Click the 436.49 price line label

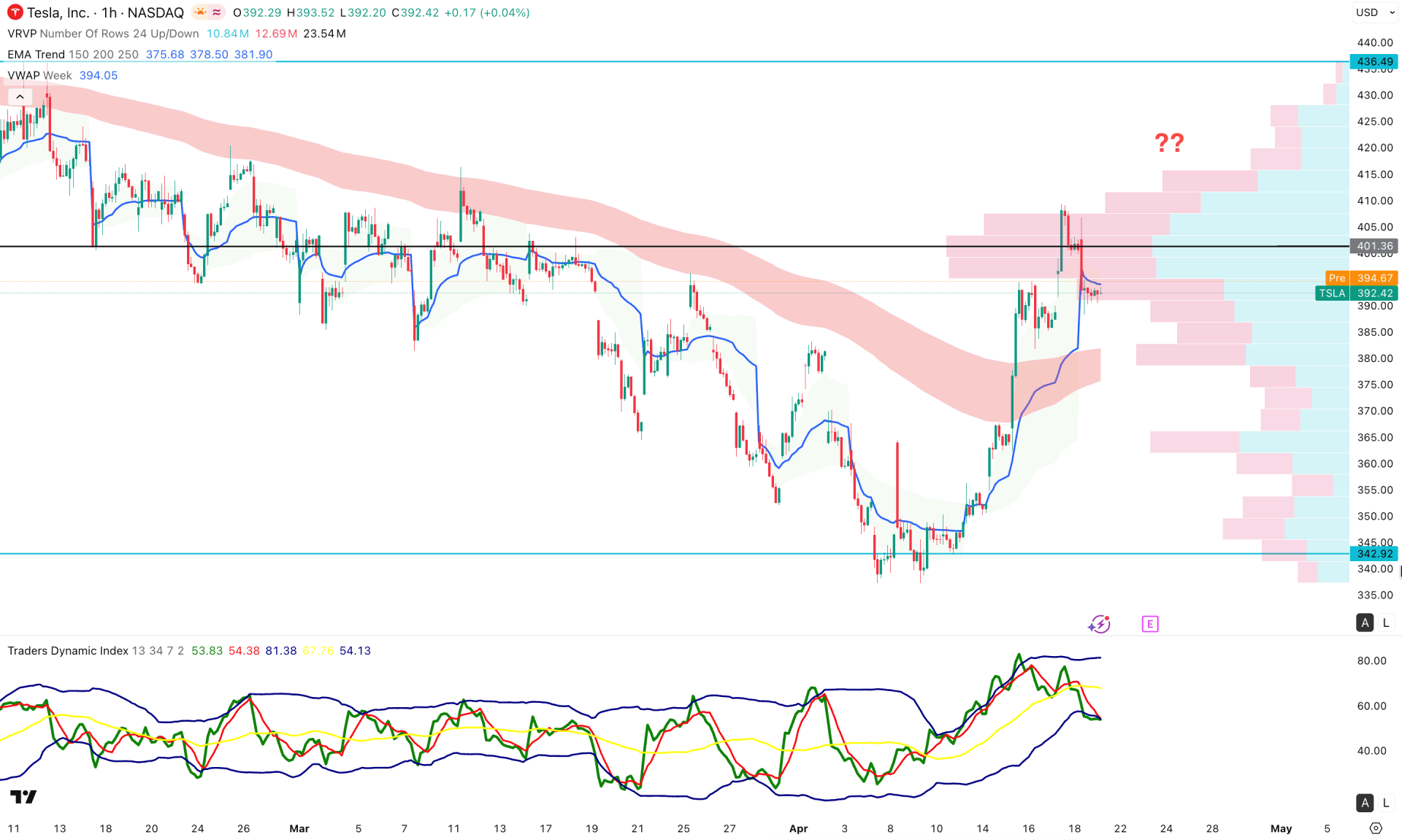tap(1374, 62)
